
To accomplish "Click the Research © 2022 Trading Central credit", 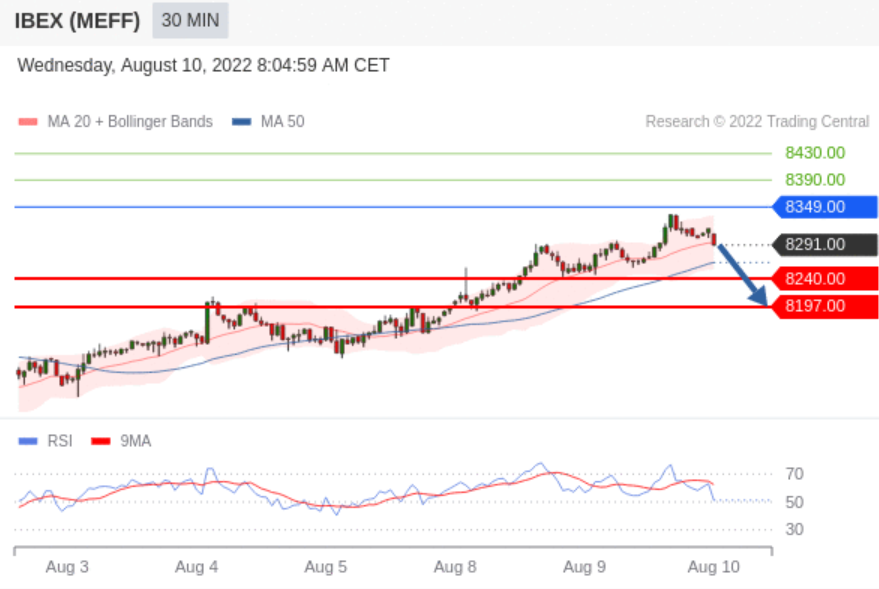I will point(757,122).
